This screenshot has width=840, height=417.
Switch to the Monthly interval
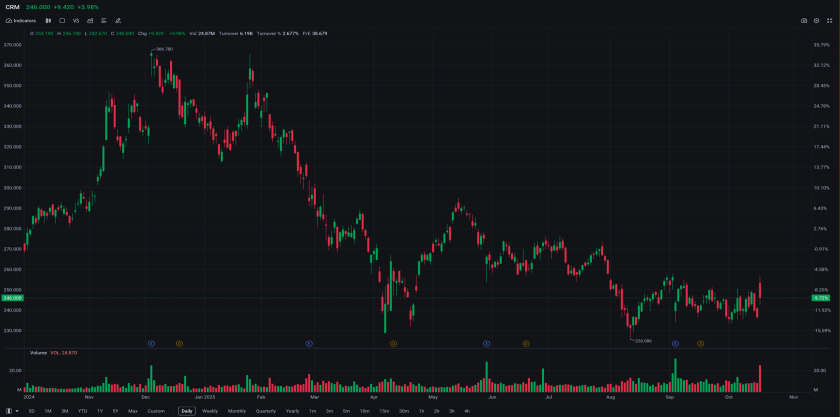[x=237, y=411]
